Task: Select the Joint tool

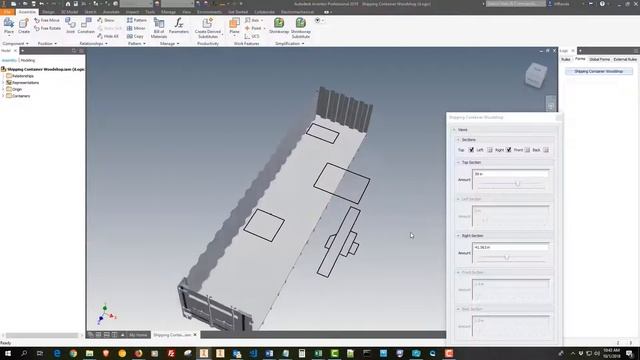Action: pos(70,26)
